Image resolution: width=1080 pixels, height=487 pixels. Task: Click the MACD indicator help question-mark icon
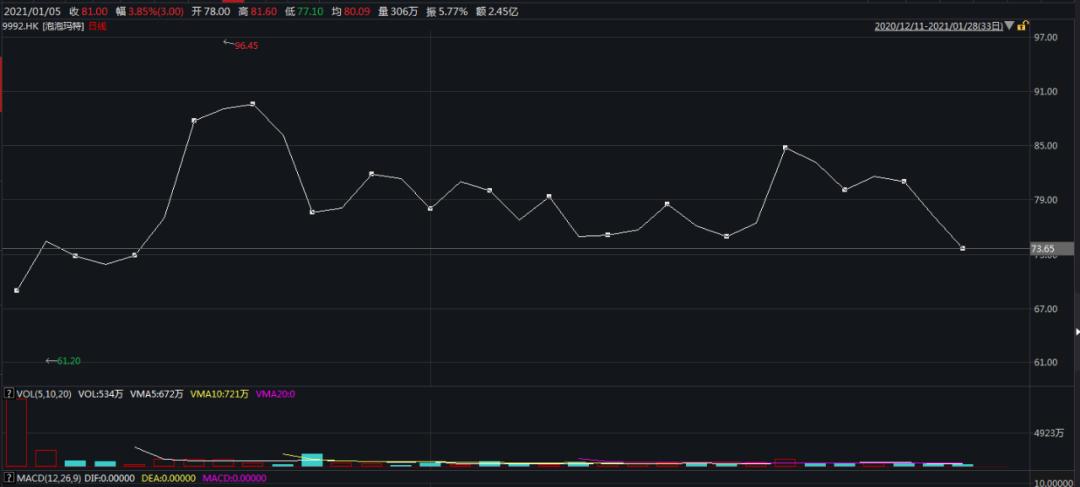pyautogui.click(x=9, y=477)
